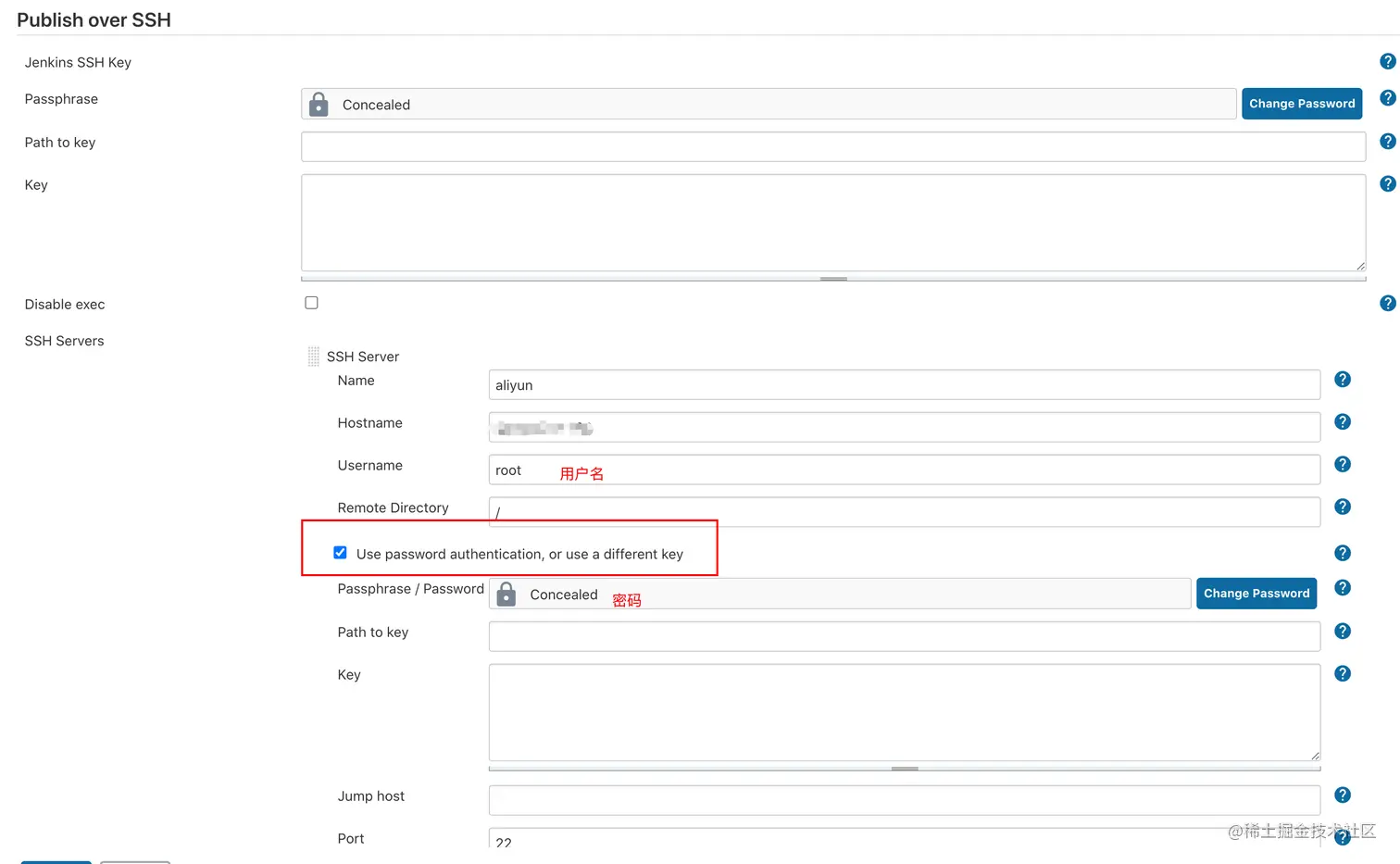Focus the global Key textarea
The height and width of the screenshot is (864, 1400).
click(x=833, y=223)
